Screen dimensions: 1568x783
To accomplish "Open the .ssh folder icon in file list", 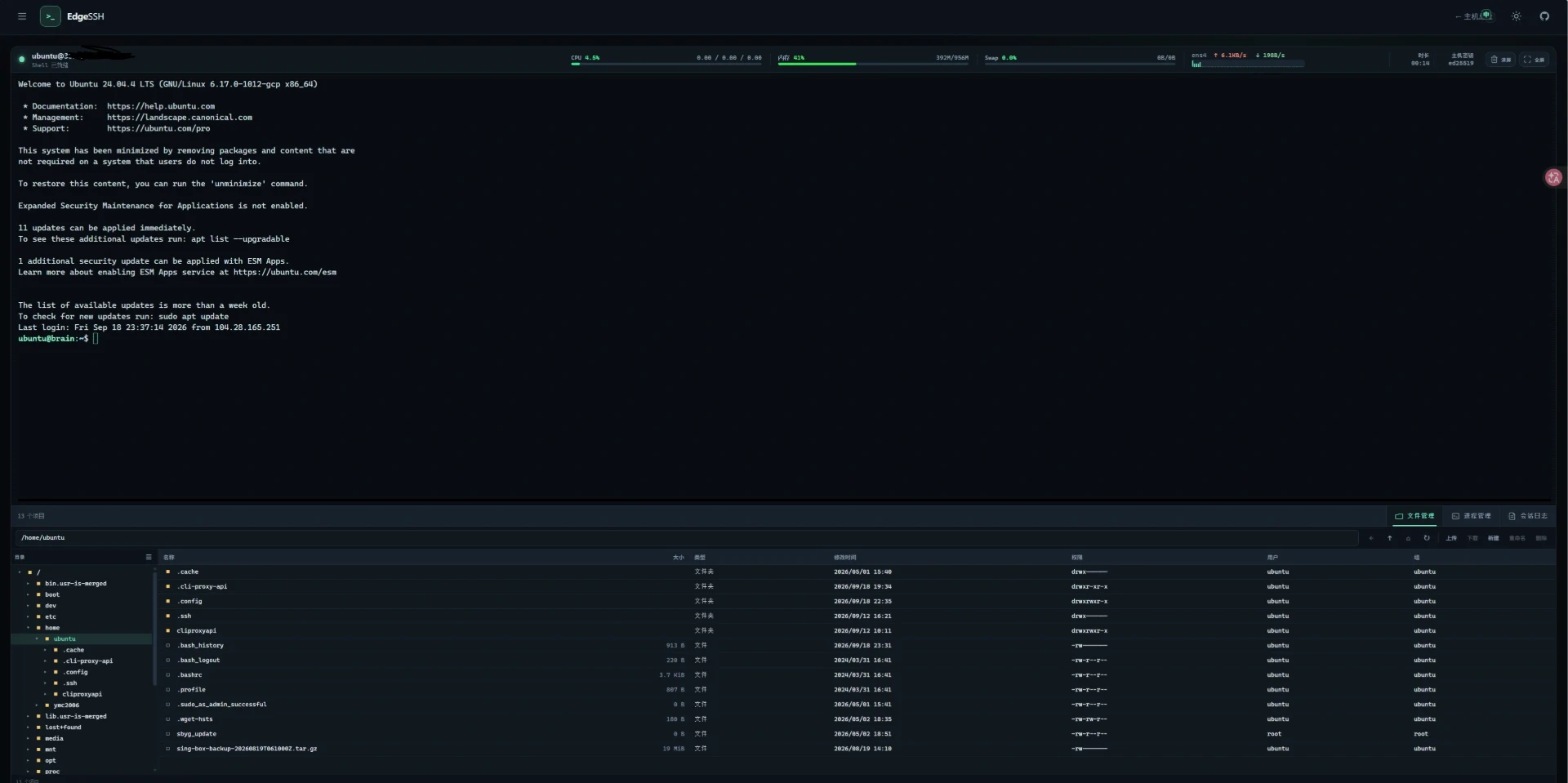I will click(168, 616).
